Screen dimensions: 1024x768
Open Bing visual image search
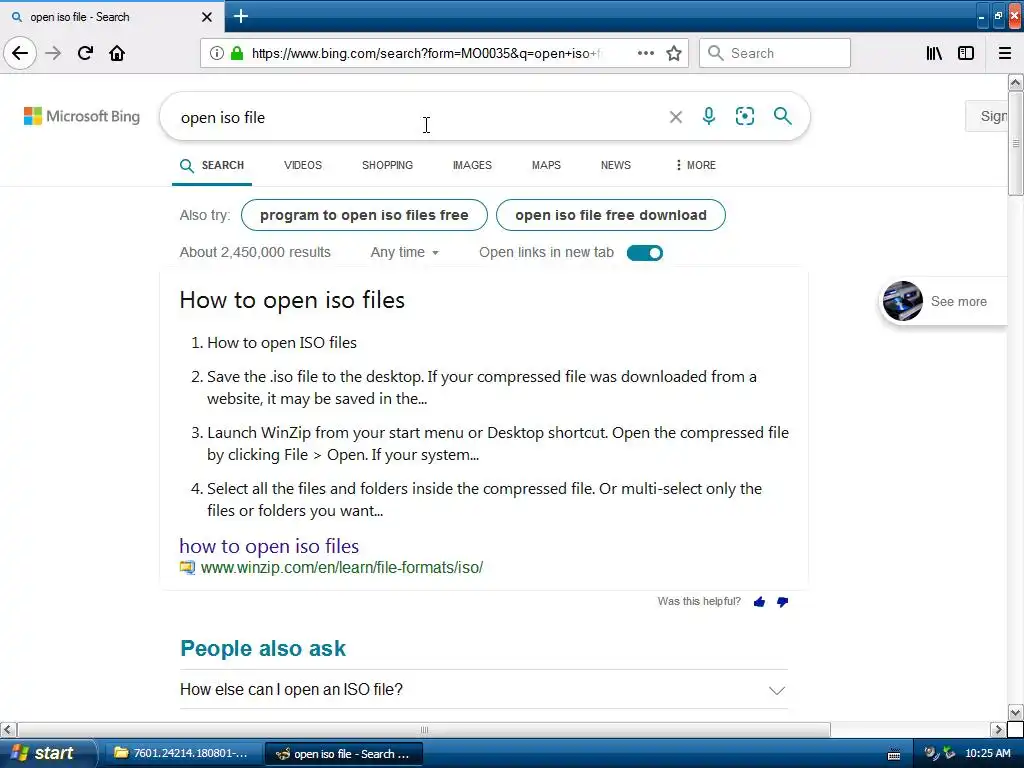click(x=744, y=116)
